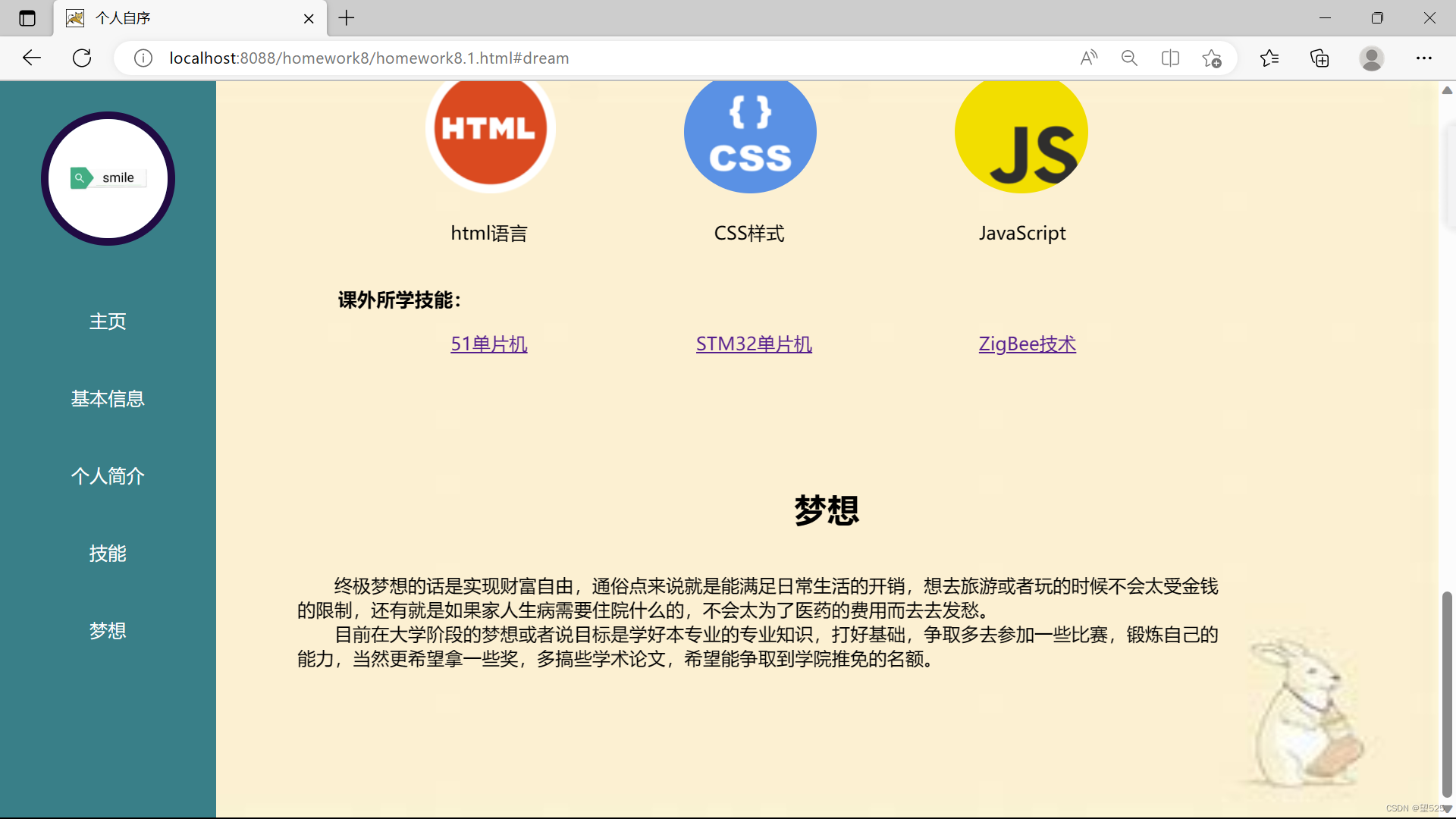This screenshot has height=819, width=1456.
Task: Click the html语言 caption
Action: [x=489, y=234]
